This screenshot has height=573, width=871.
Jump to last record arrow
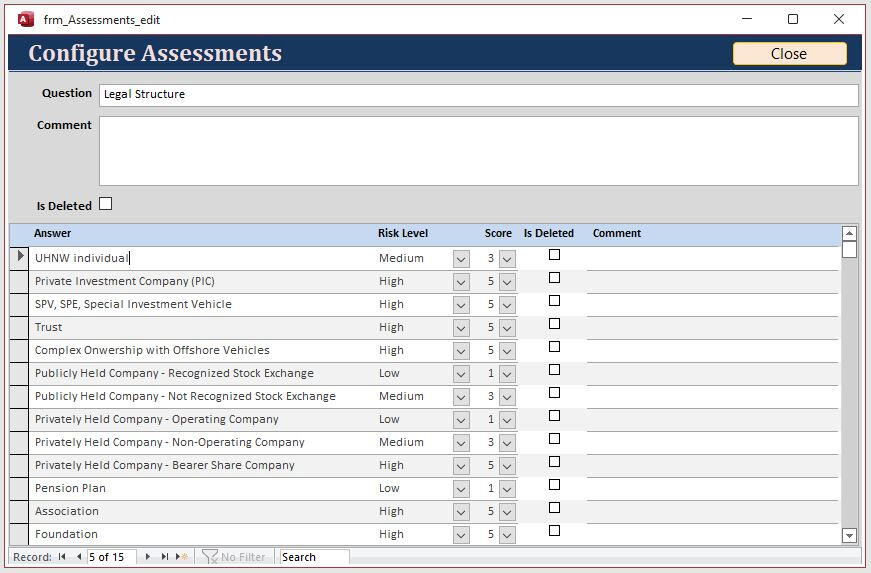(x=165, y=557)
